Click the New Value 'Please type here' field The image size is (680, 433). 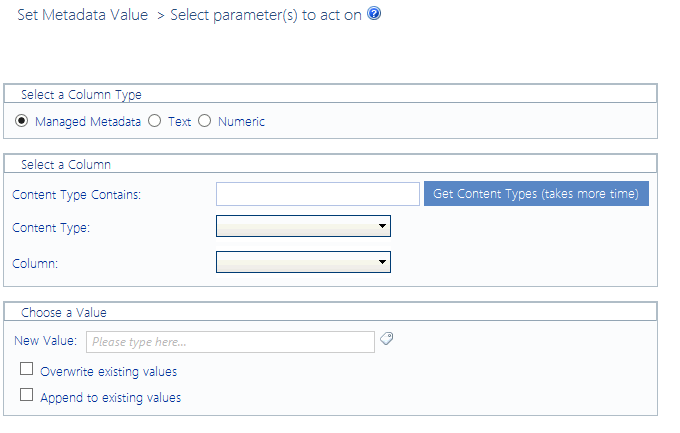coord(230,342)
